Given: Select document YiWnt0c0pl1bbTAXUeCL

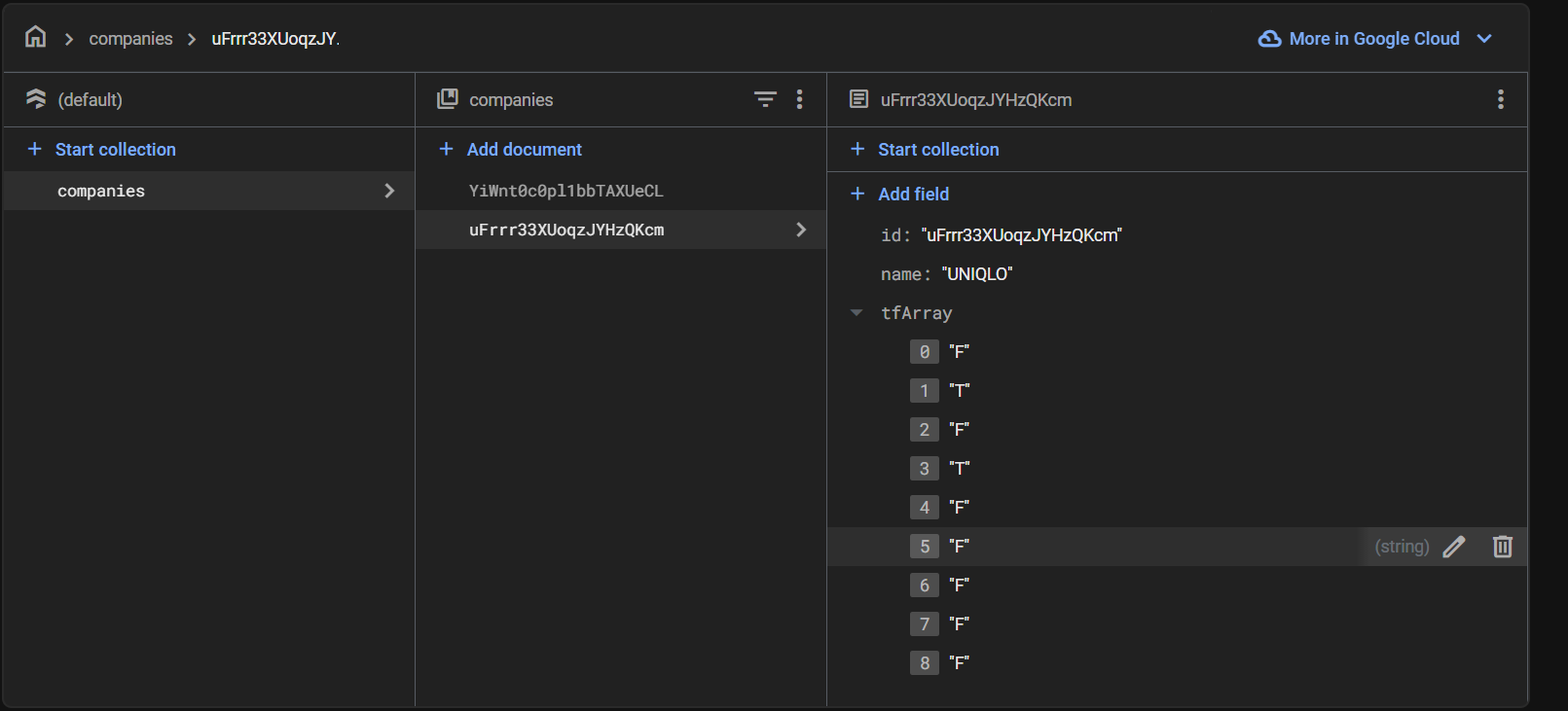Looking at the screenshot, I should [x=565, y=191].
